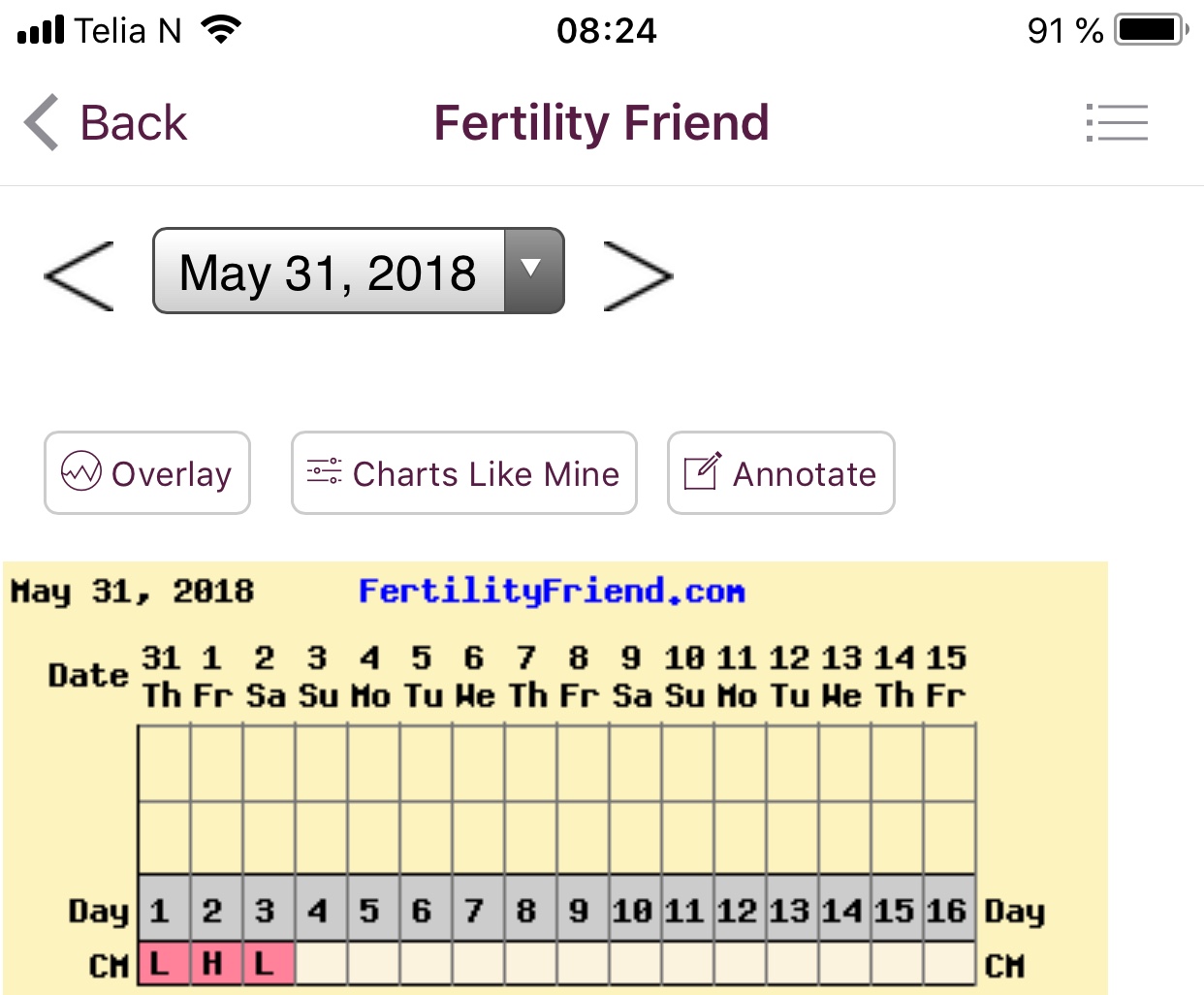Tap the Overlay chart icon
Viewport: 1204px width, 995px height.
(81, 472)
